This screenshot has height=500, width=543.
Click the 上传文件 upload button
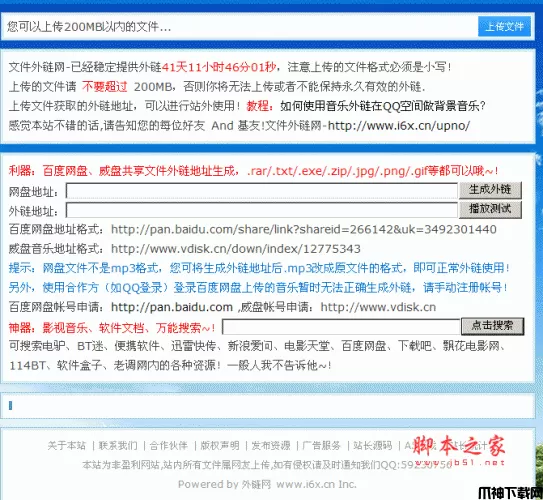point(504,26)
